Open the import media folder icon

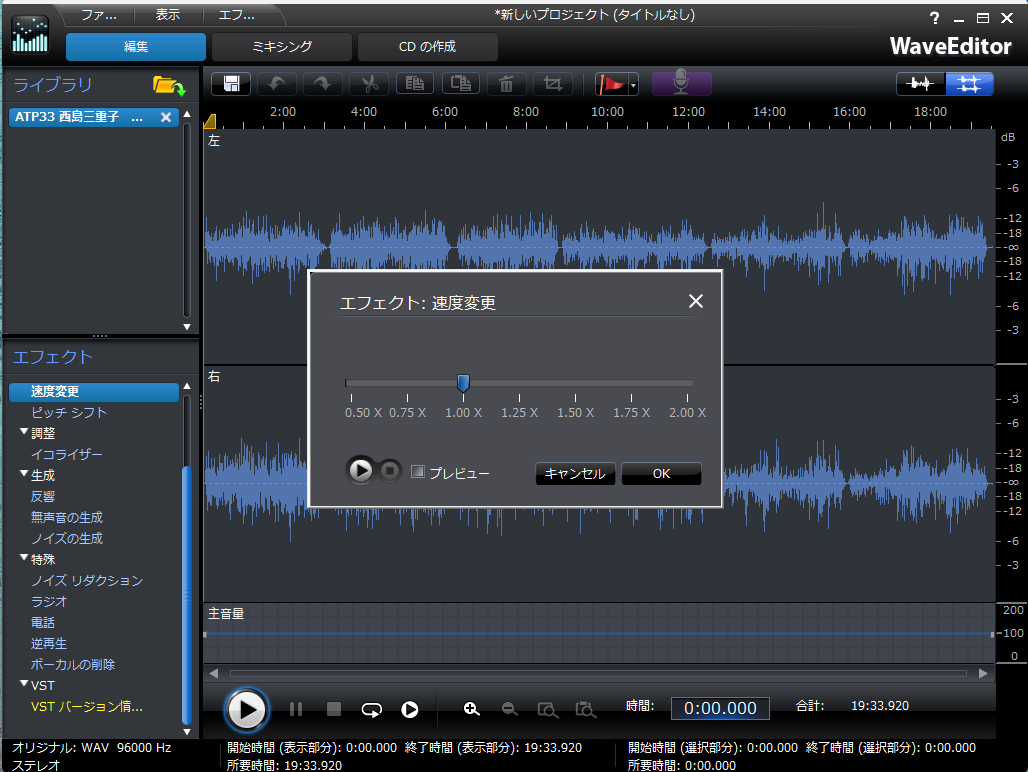[168, 86]
